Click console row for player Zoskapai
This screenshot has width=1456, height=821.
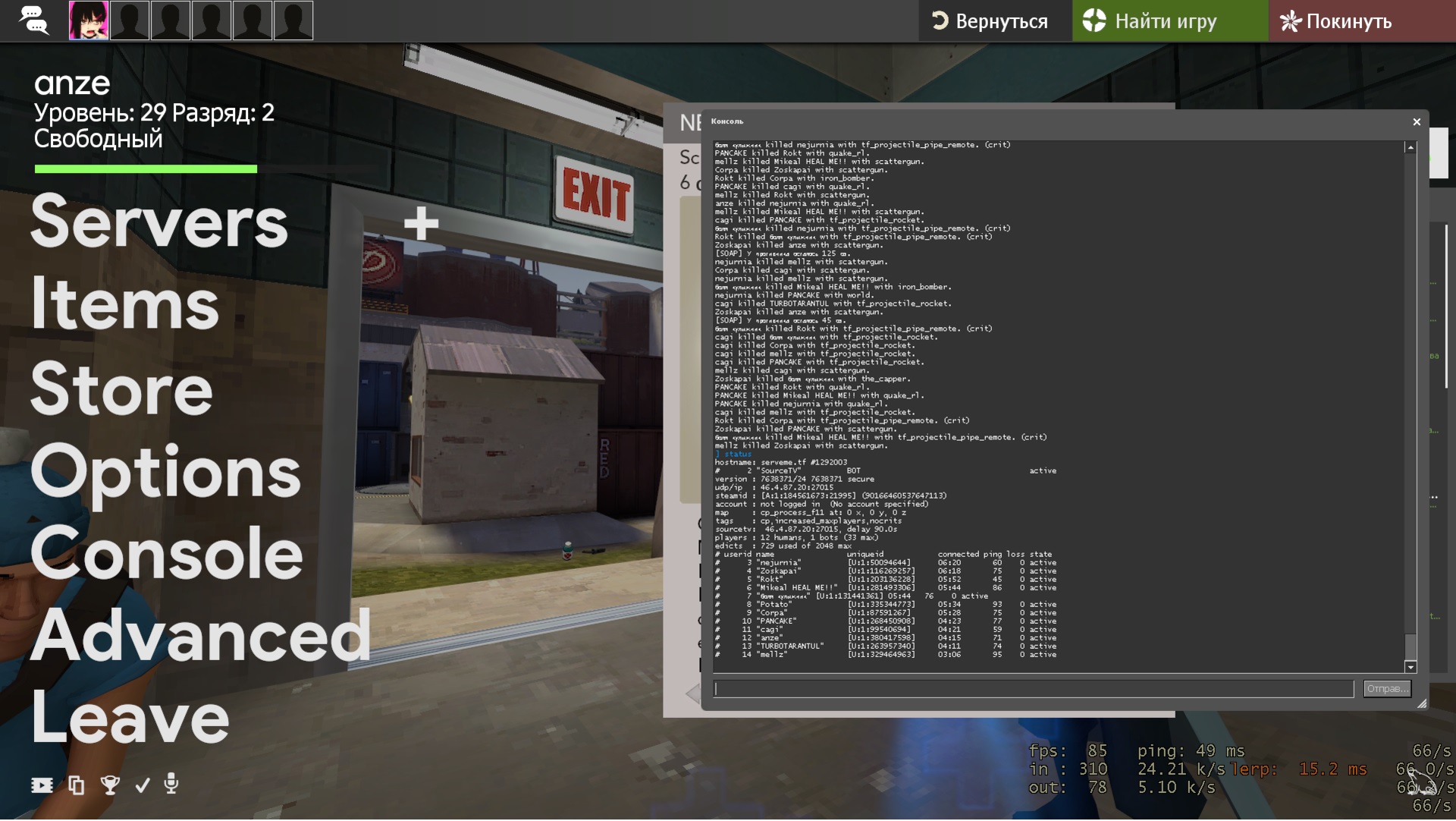[886, 571]
